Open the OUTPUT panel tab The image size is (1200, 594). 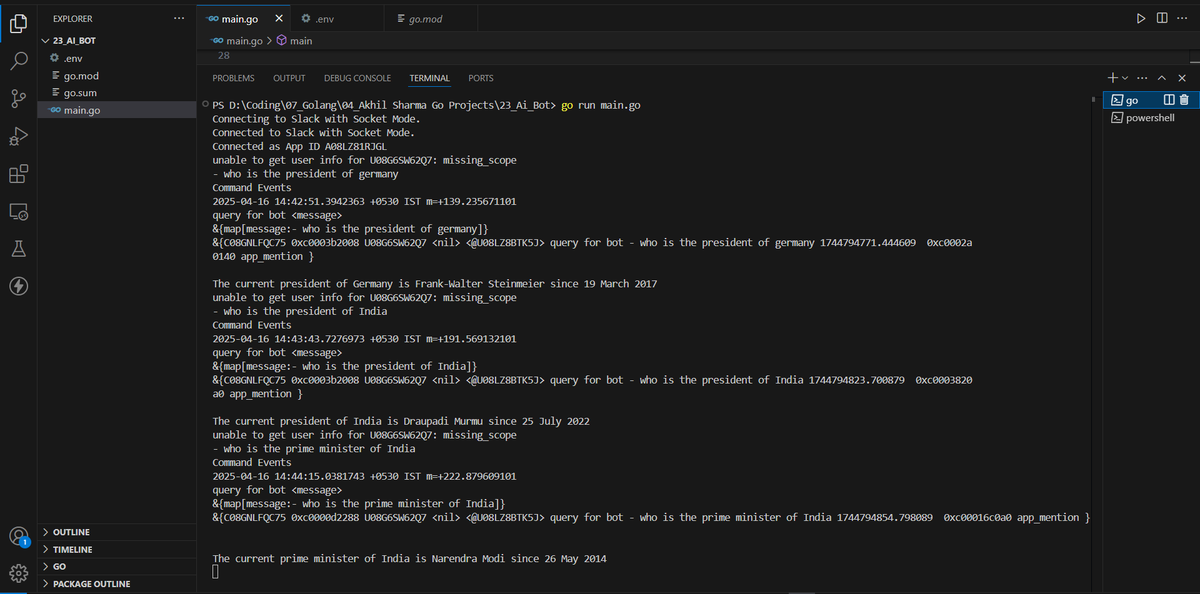pos(289,78)
